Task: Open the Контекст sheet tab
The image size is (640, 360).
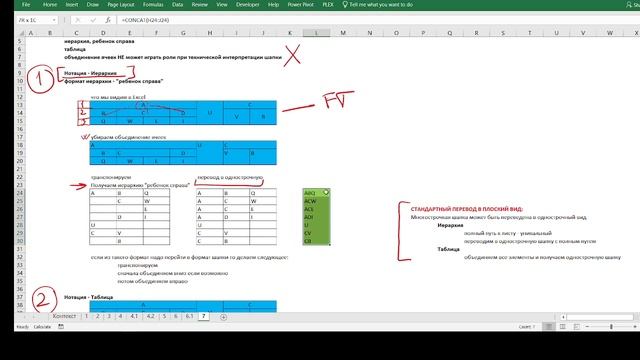Action: 64,316
